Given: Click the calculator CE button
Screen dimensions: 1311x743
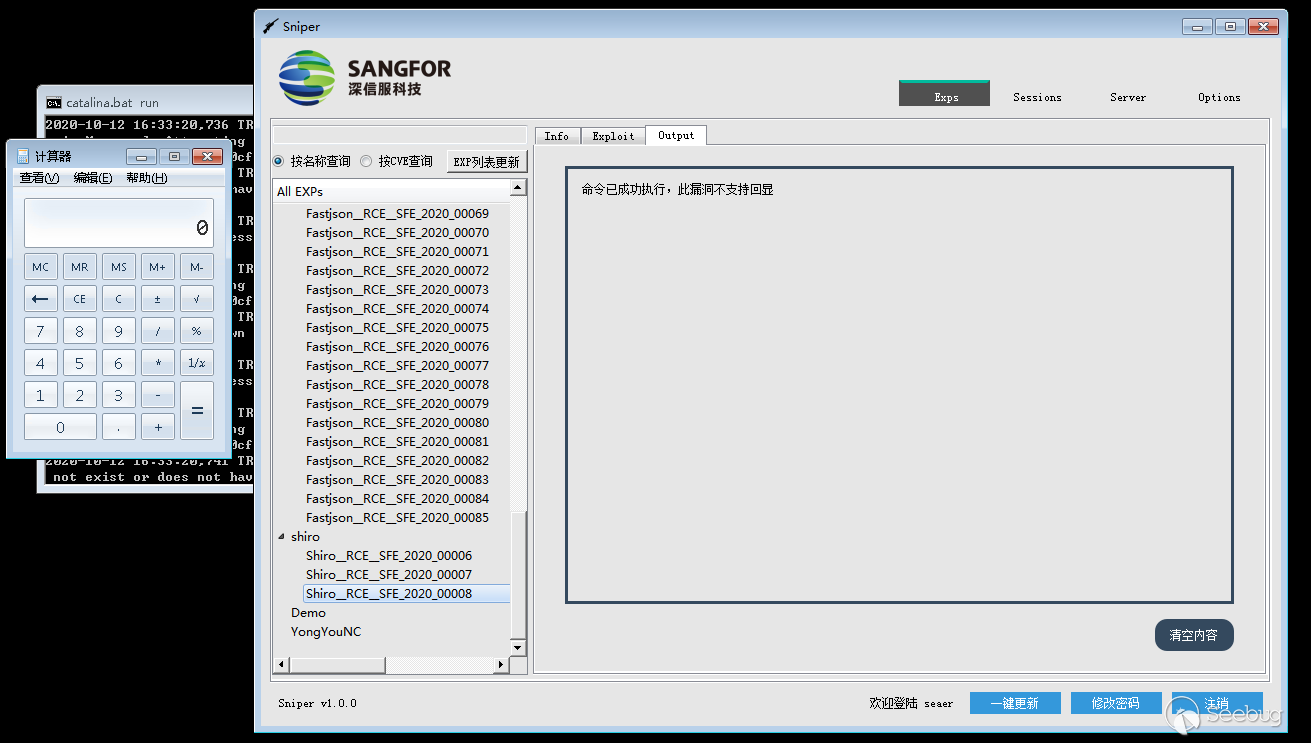Looking at the screenshot, I should click(x=79, y=299).
